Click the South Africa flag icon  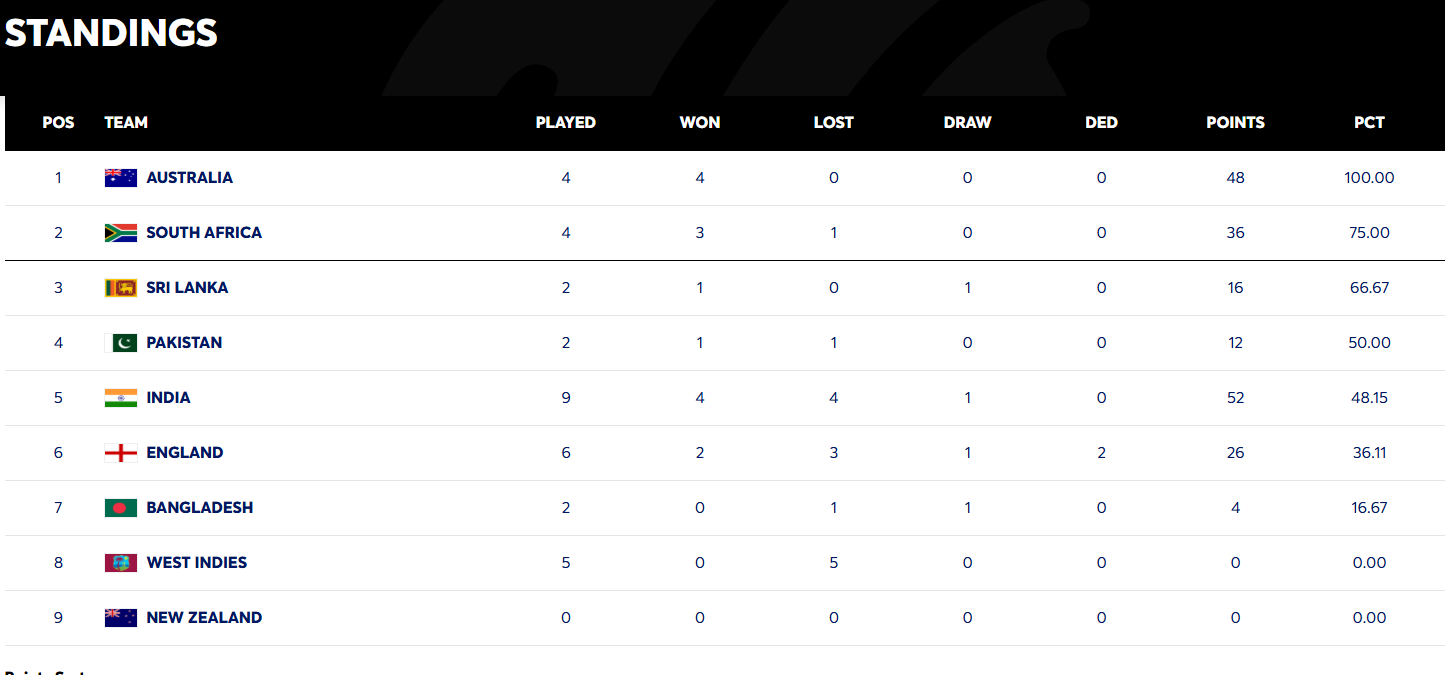click(x=120, y=233)
